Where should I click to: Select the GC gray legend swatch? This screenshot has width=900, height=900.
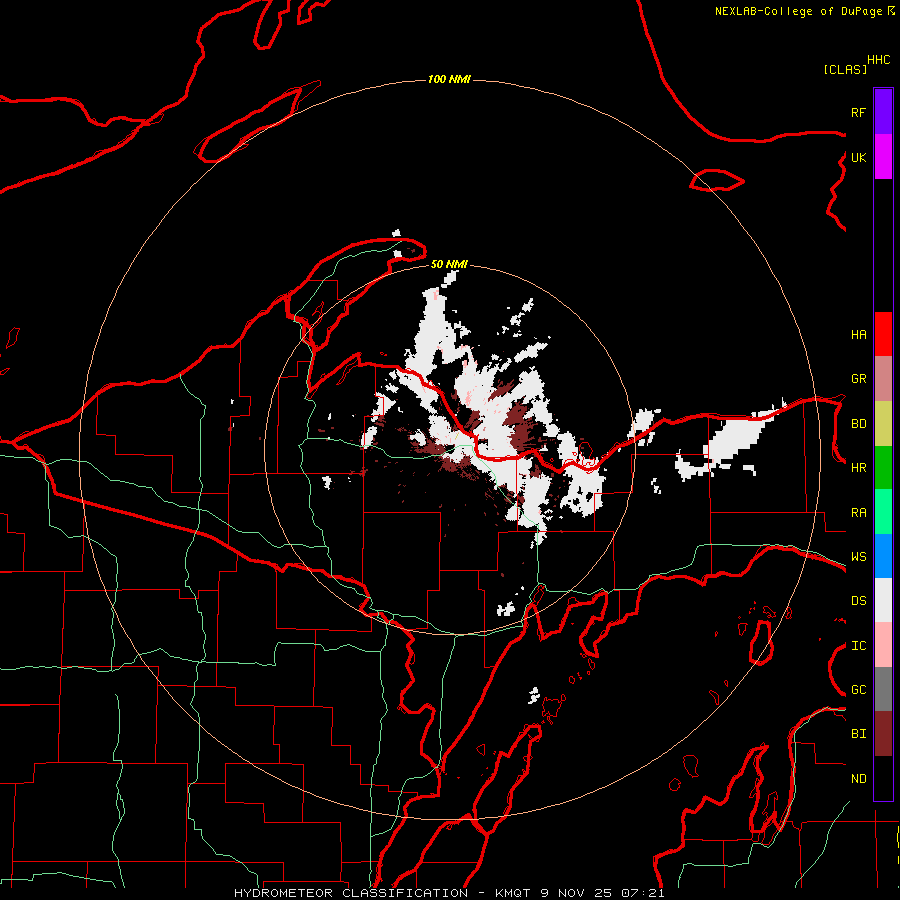pos(883,689)
